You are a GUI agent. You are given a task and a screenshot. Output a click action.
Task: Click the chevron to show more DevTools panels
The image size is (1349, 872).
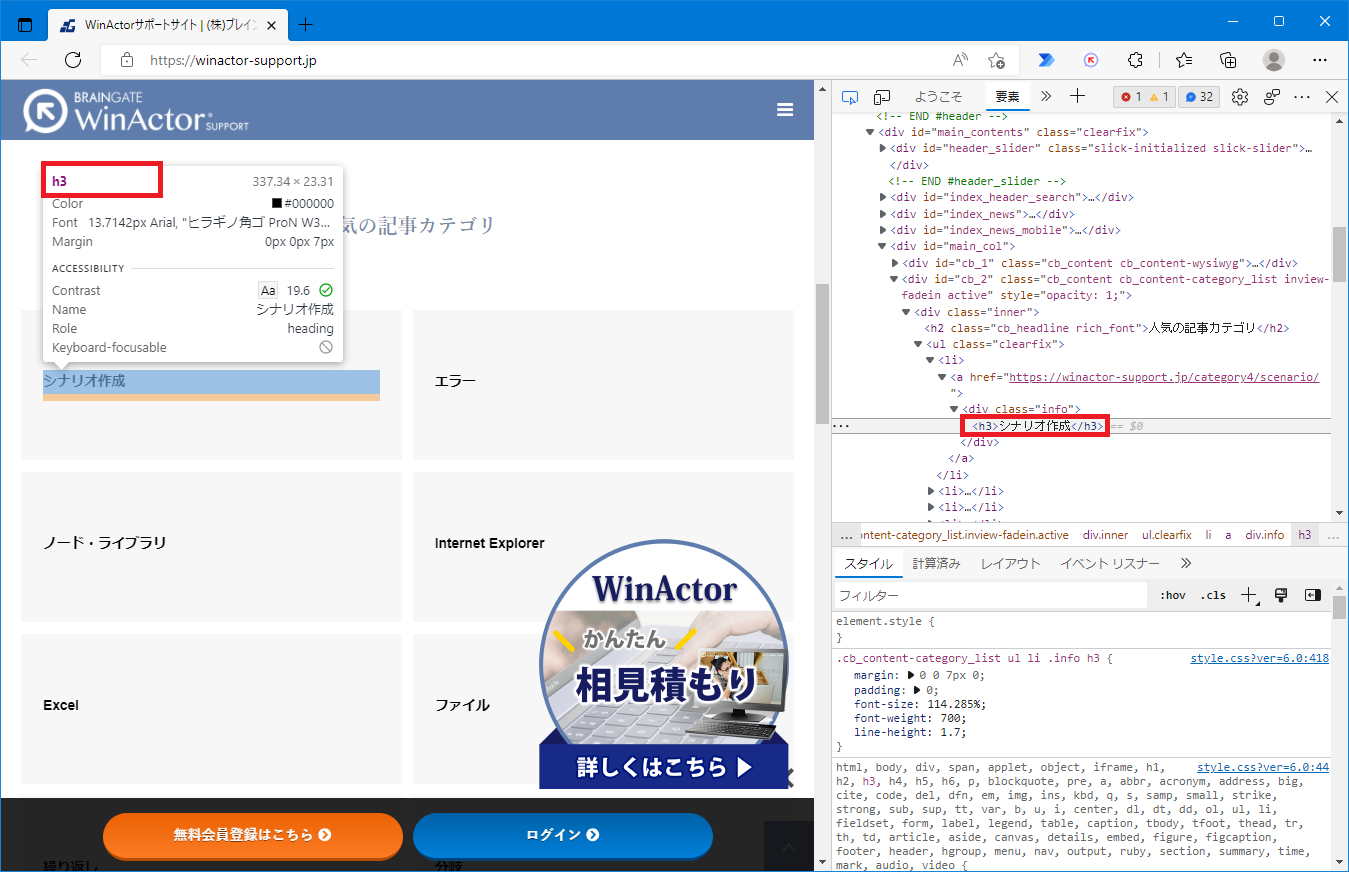pyautogui.click(x=1045, y=96)
